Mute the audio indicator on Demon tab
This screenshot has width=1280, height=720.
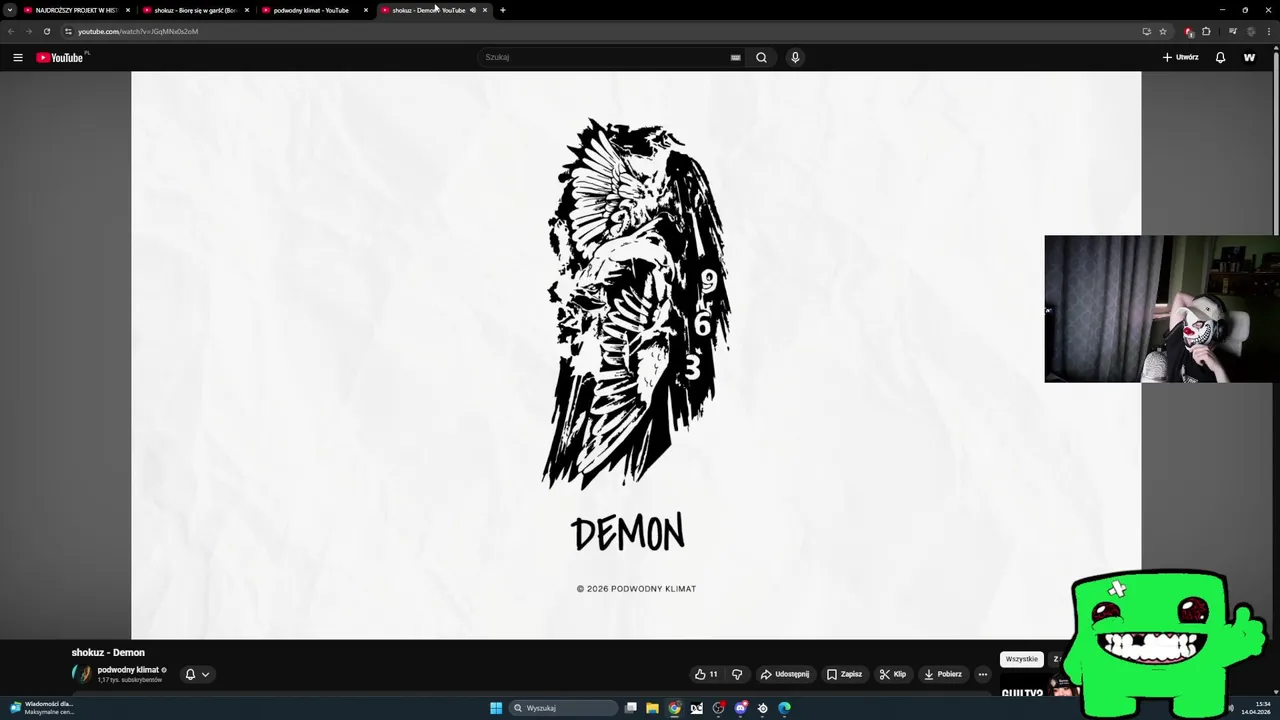click(473, 10)
